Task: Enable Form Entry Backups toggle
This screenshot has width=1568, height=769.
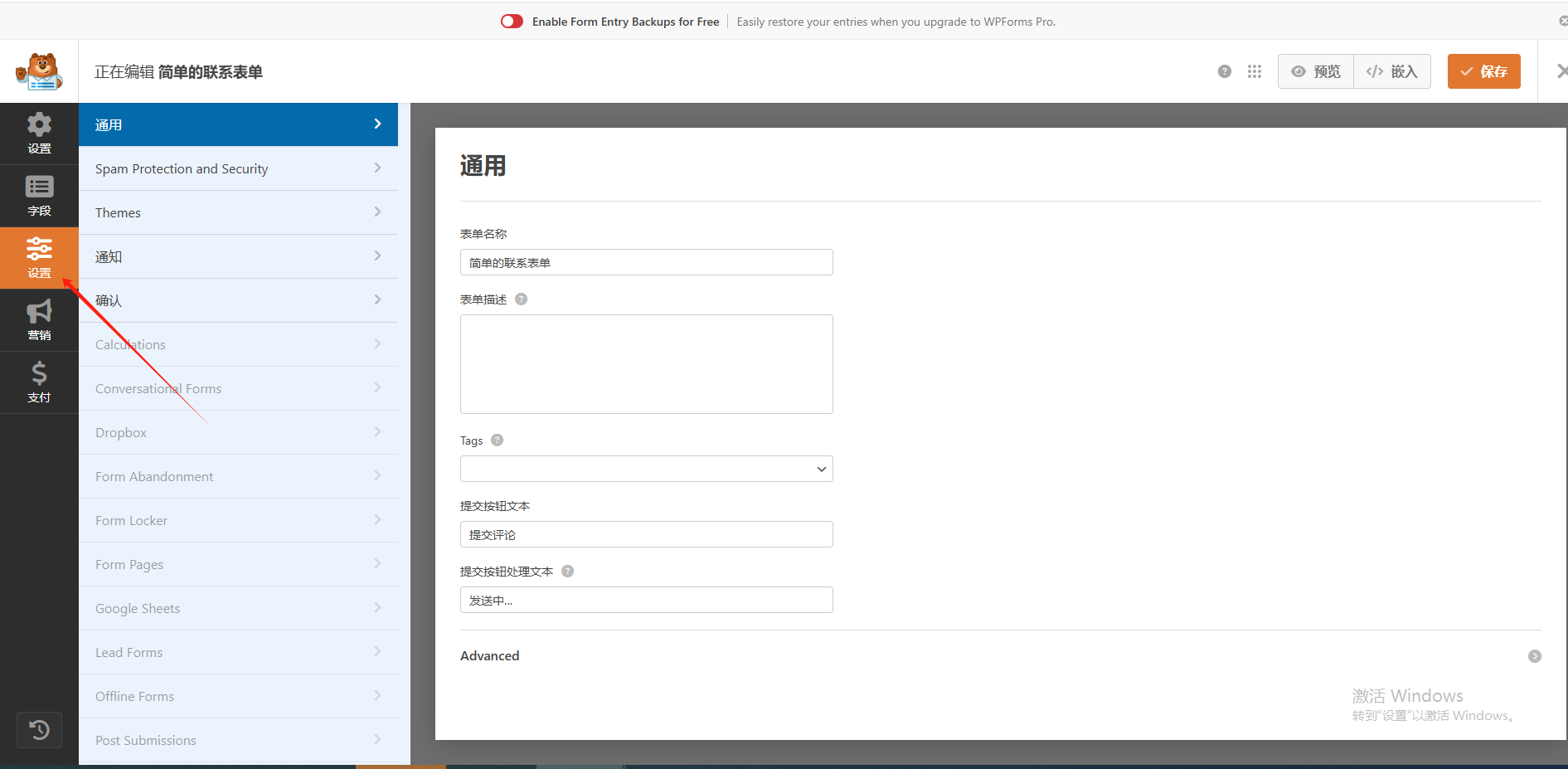Action: (512, 21)
